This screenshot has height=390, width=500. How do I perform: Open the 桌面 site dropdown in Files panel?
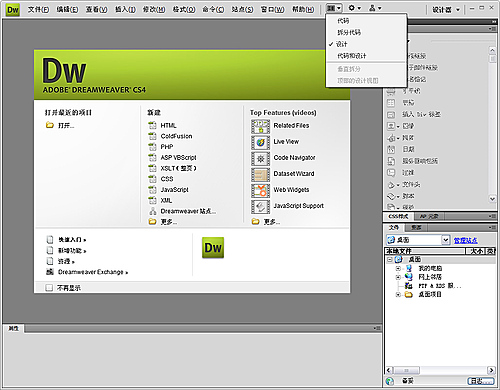446,240
